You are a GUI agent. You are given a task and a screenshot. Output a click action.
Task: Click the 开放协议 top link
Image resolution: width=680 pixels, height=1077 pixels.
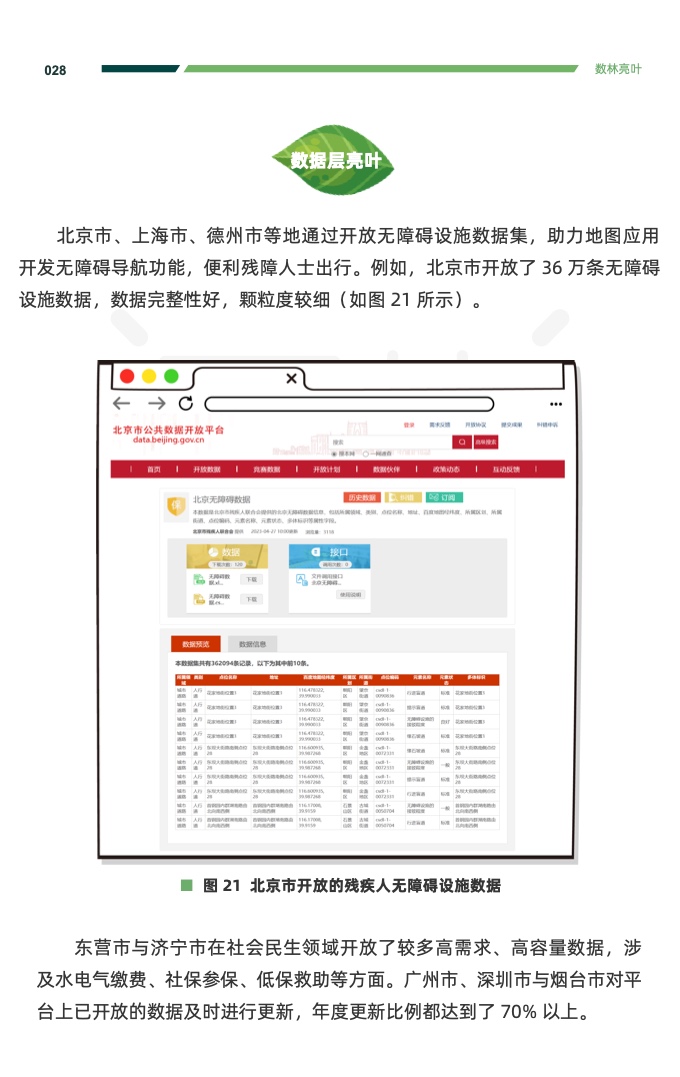tap(475, 425)
